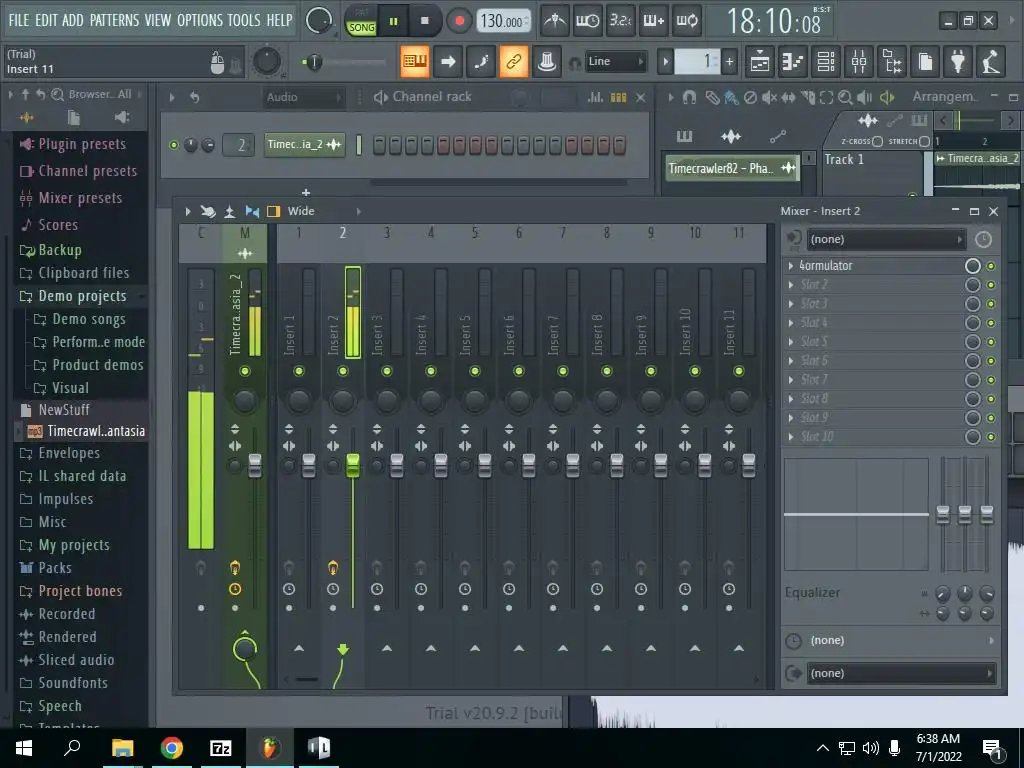The height and width of the screenshot is (768, 1024).
Task: Mute the Timec..ia_2 channel green LED
Action: coord(174,145)
